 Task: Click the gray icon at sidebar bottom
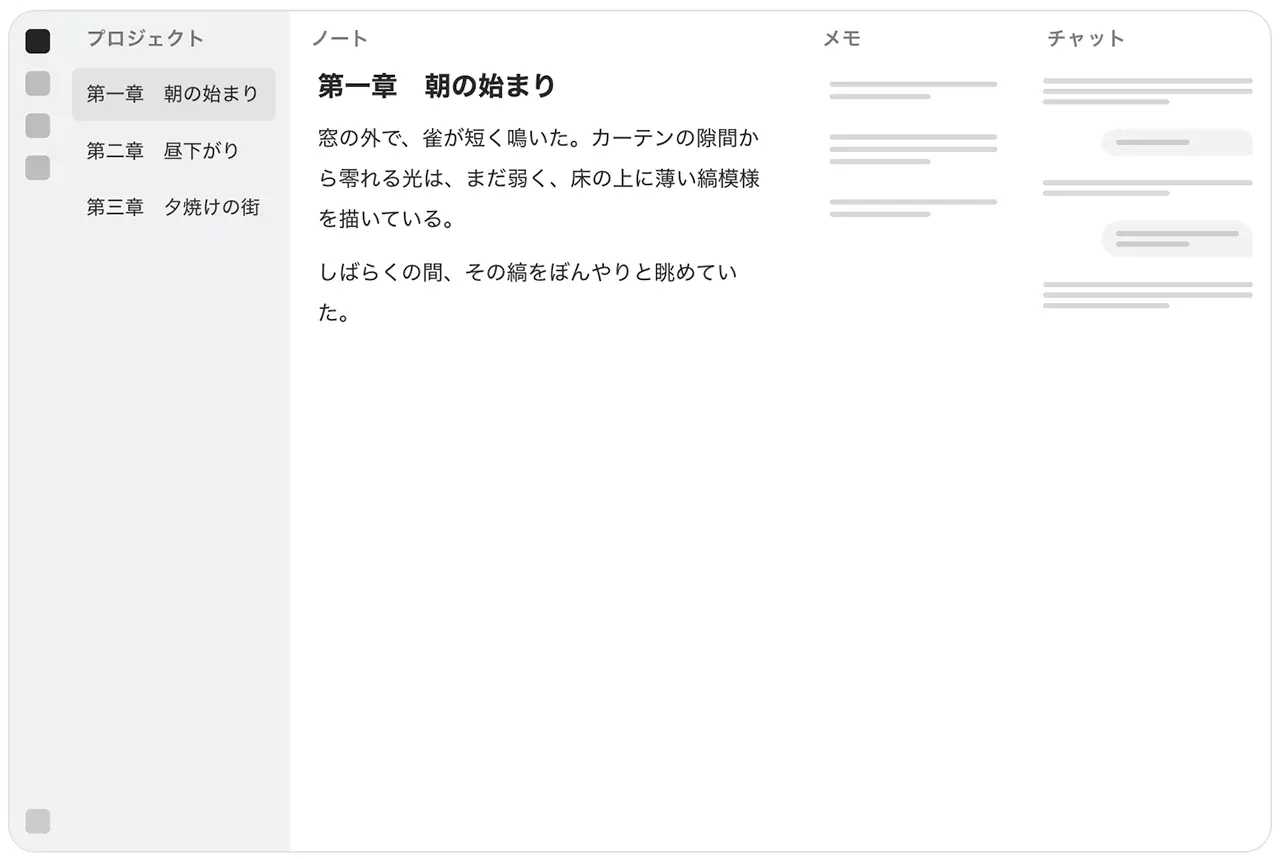pyautogui.click(x=37, y=821)
